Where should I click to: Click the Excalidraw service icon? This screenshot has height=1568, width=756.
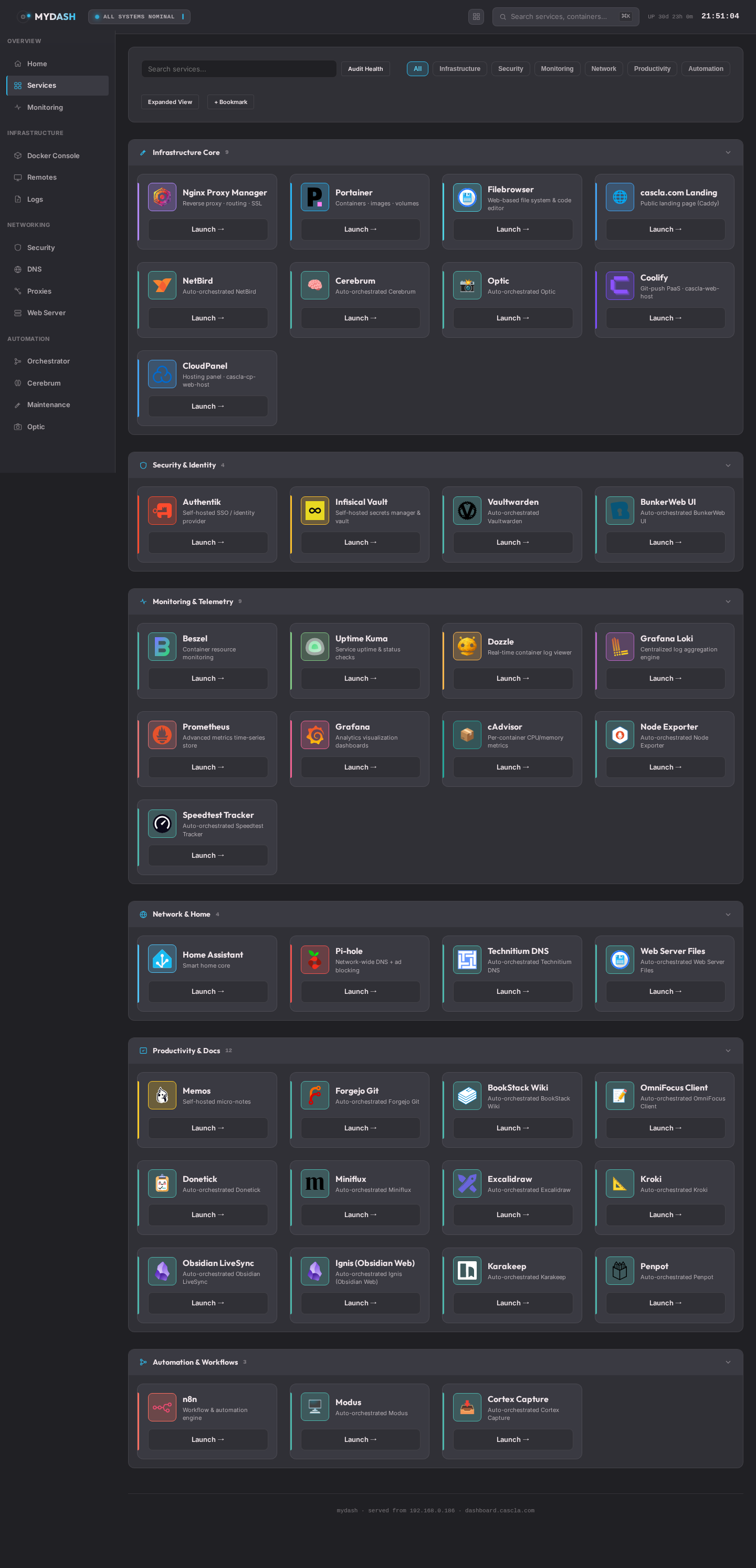click(467, 1184)
